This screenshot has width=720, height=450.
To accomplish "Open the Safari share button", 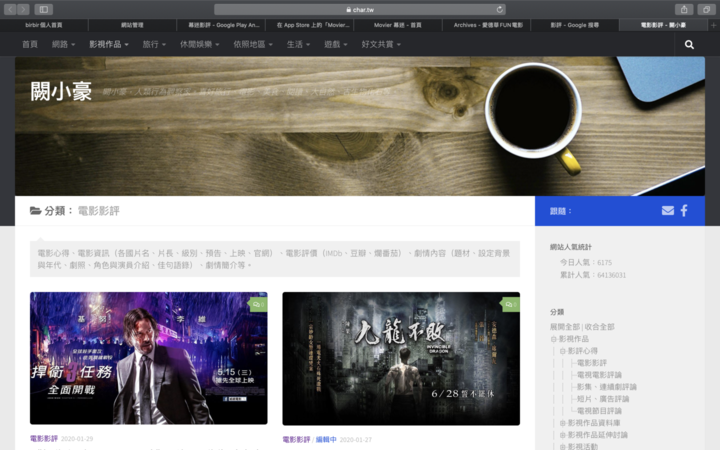I will click(x=684, y=9).
